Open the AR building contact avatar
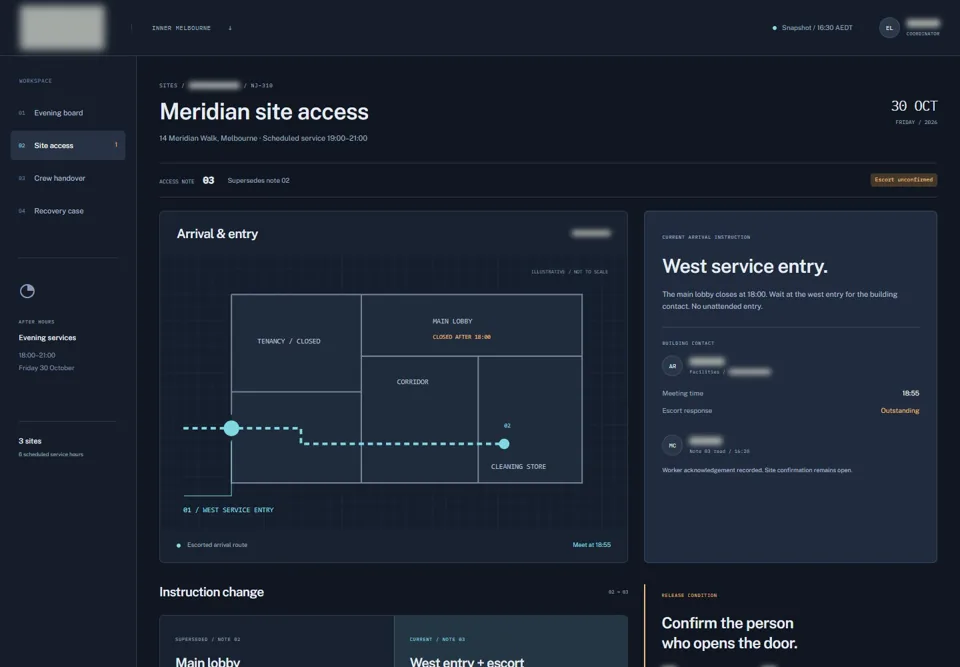This screenshot has height=667, width=960. [x=672, y=366]
